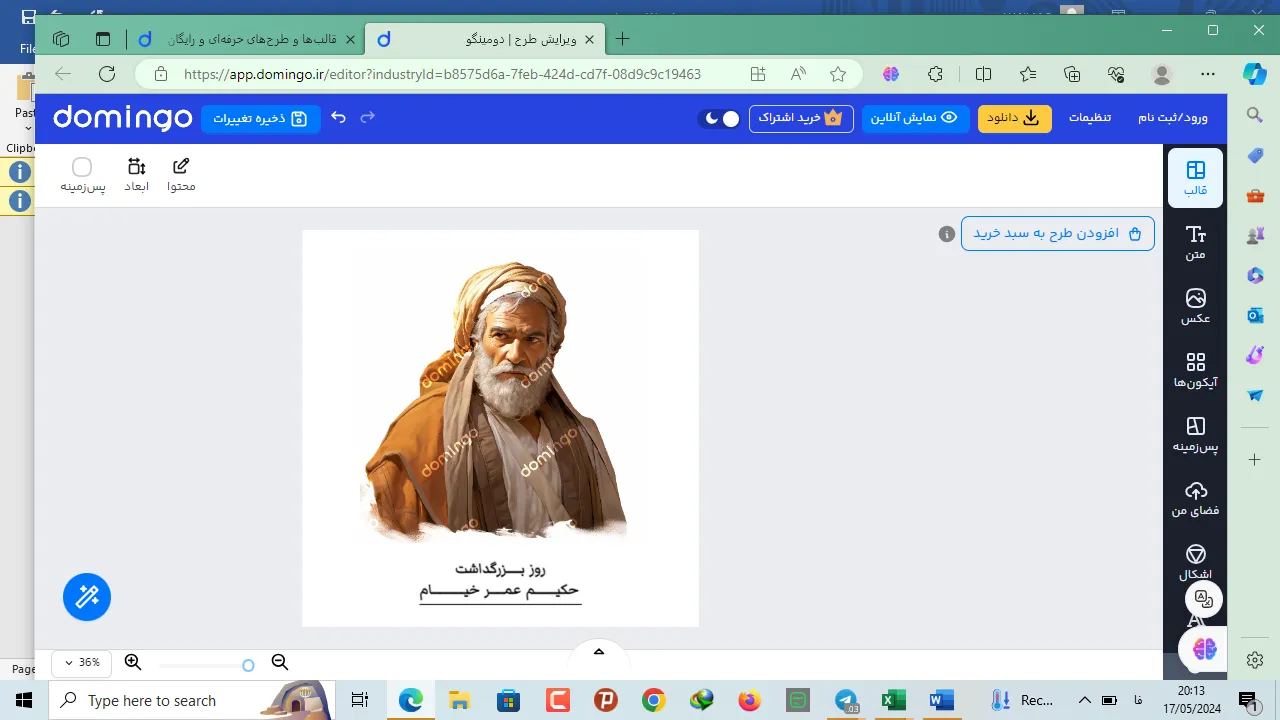
Task: Zoom out with the minus magnifier
Action: (280, 662)
